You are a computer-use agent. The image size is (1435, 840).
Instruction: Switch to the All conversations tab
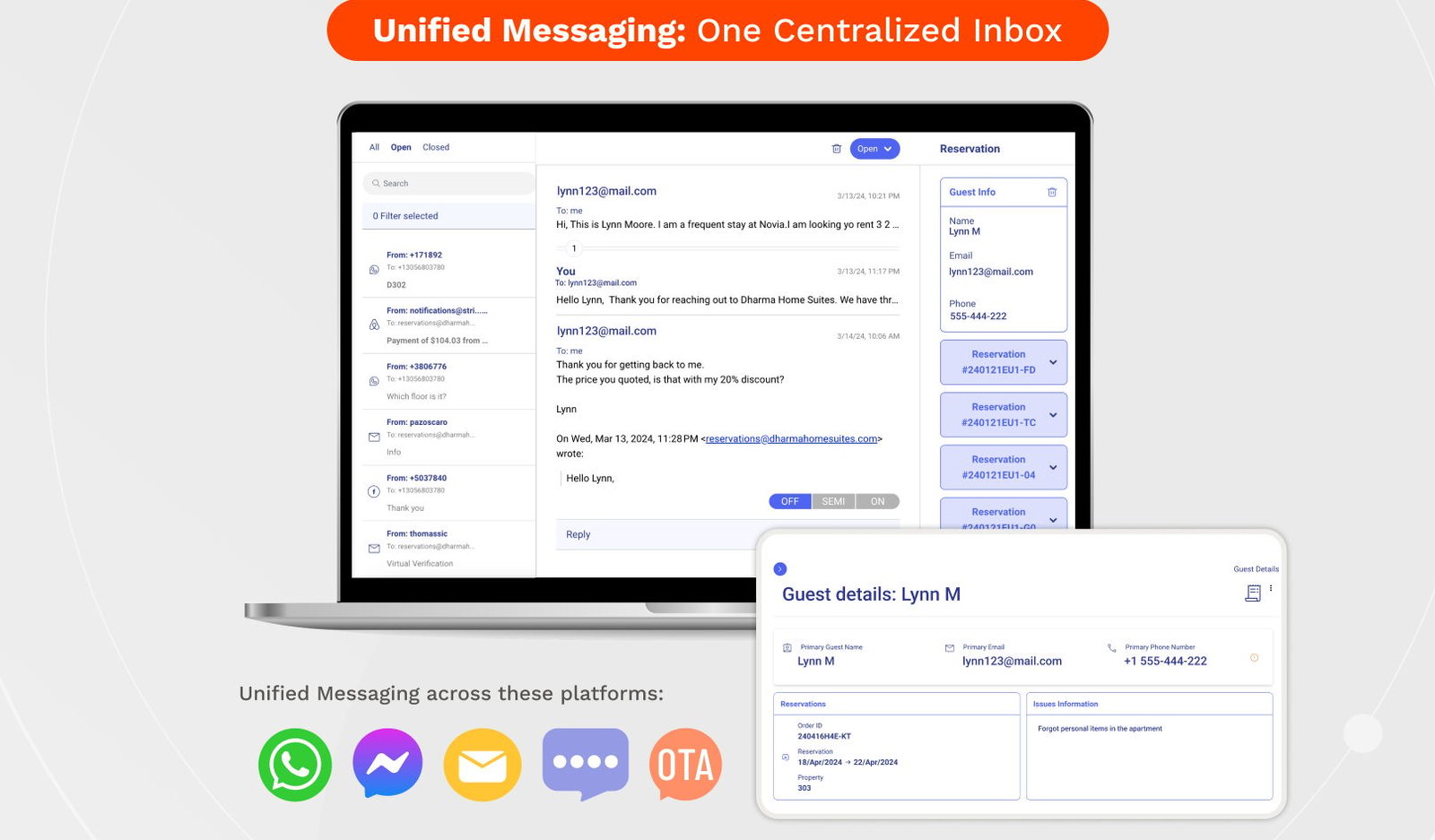(x=374, y=147)
